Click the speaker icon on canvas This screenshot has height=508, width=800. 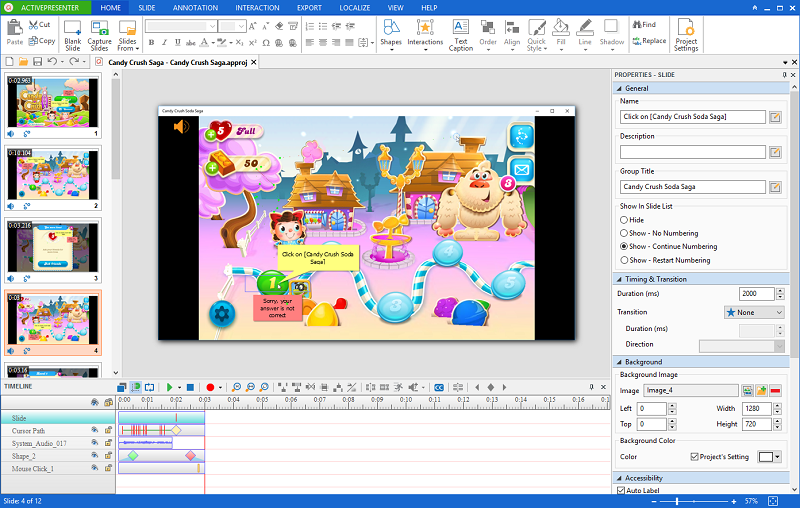181,126
